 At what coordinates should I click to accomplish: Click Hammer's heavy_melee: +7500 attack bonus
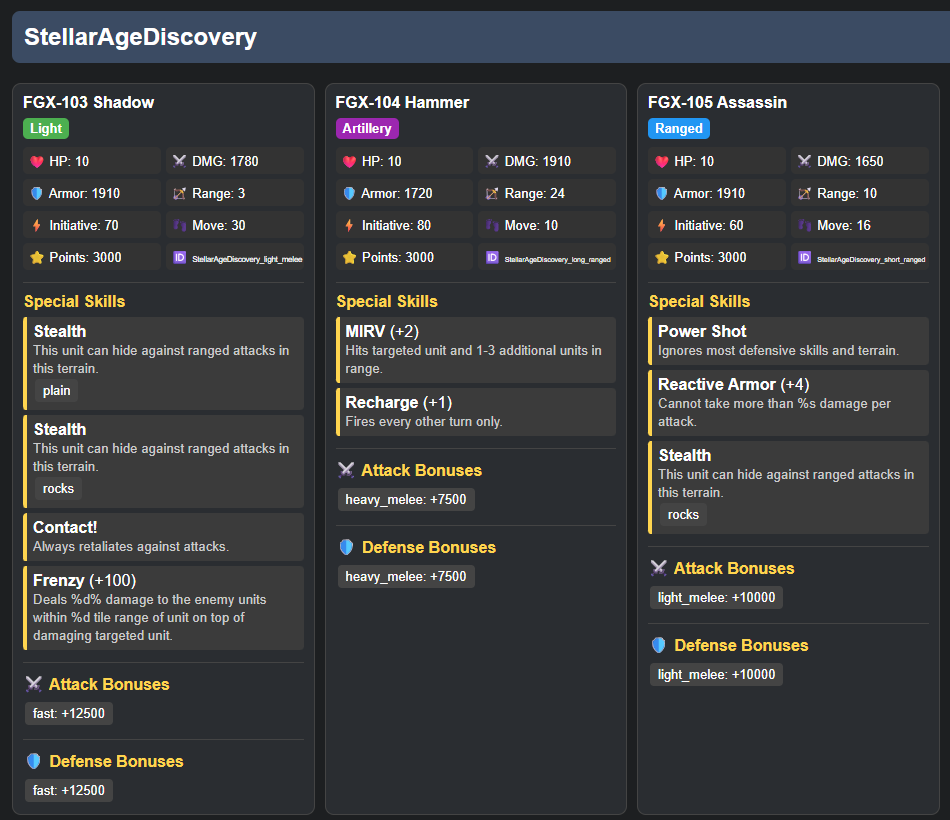(x=406, y=499)
